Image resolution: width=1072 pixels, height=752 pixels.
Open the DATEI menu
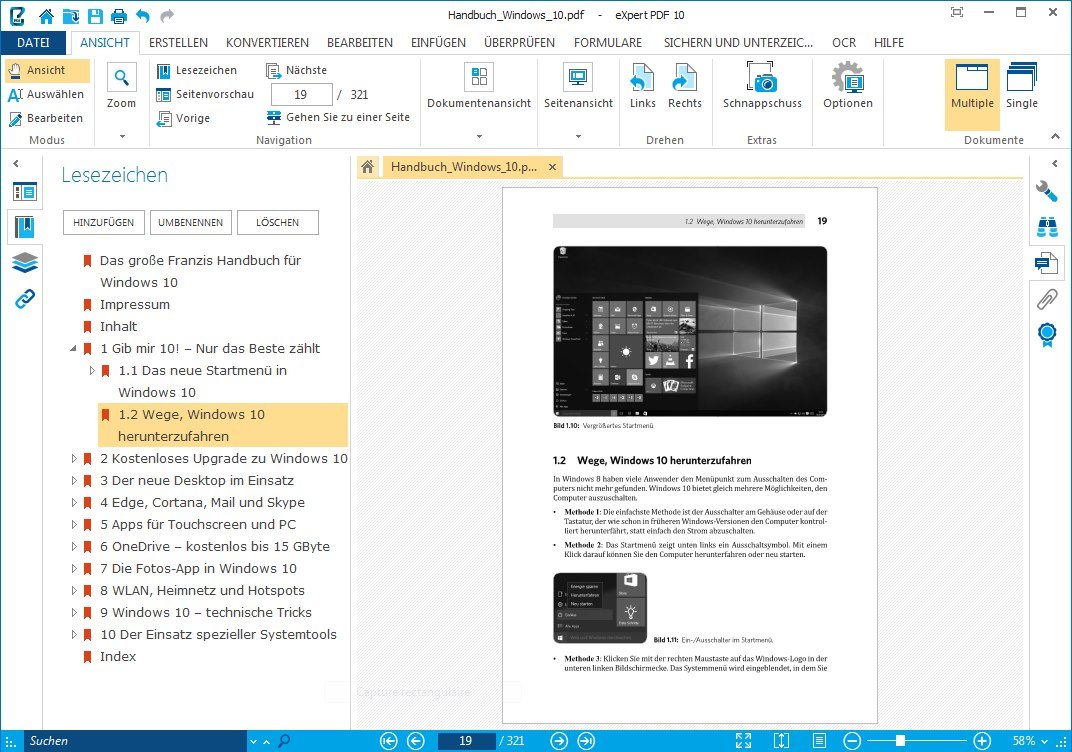click(33, 42)
